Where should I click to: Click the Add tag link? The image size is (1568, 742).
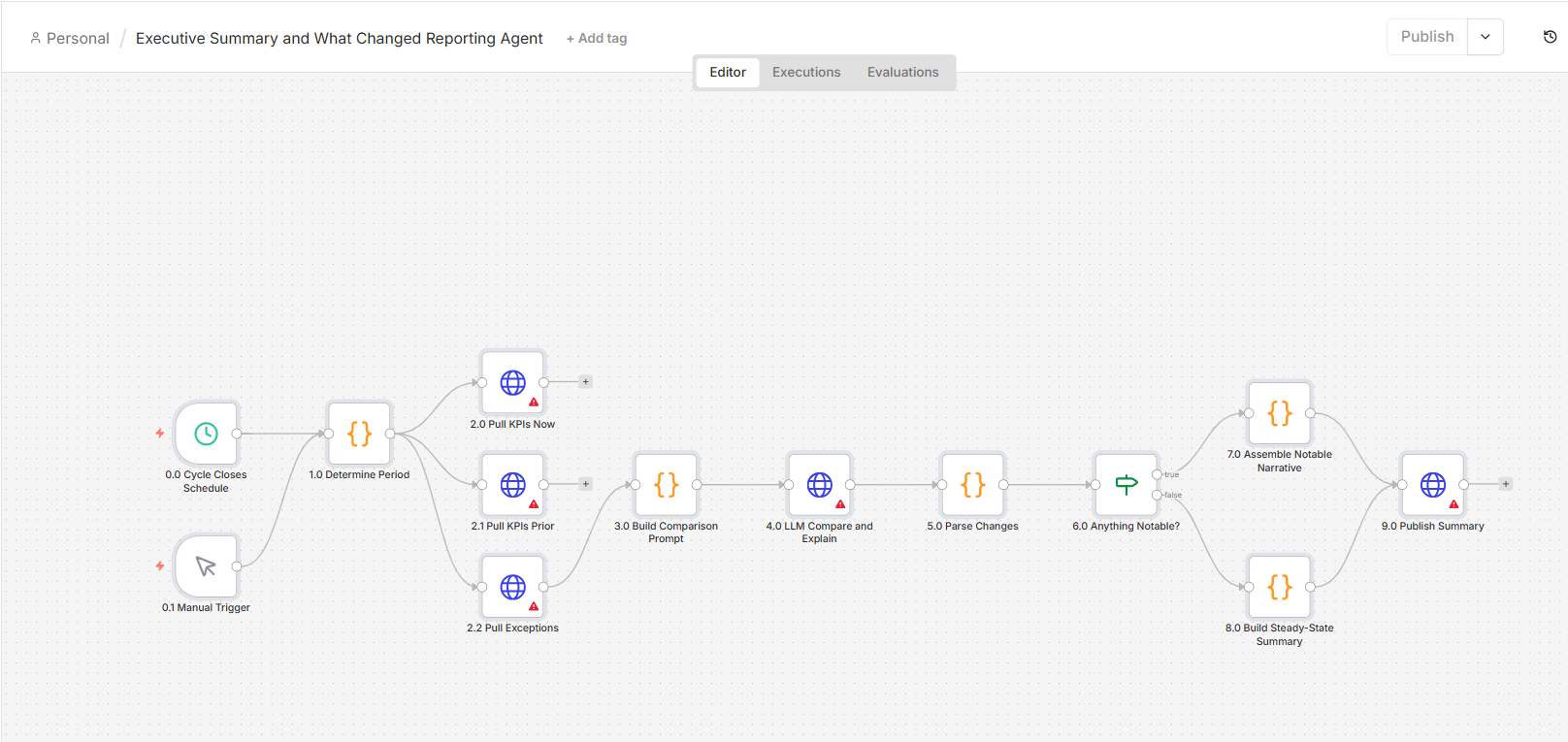coord(597,39)
